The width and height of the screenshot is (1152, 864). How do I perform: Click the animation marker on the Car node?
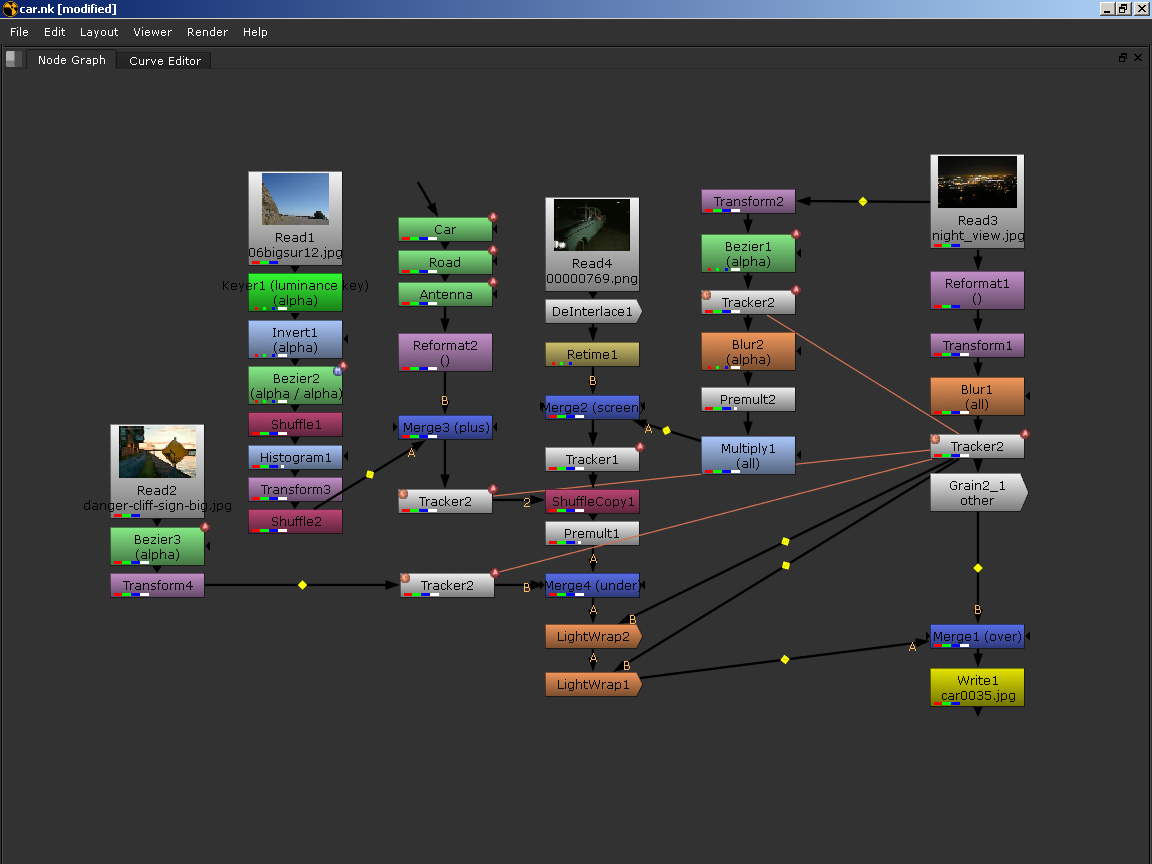click(x=493, y=217)
